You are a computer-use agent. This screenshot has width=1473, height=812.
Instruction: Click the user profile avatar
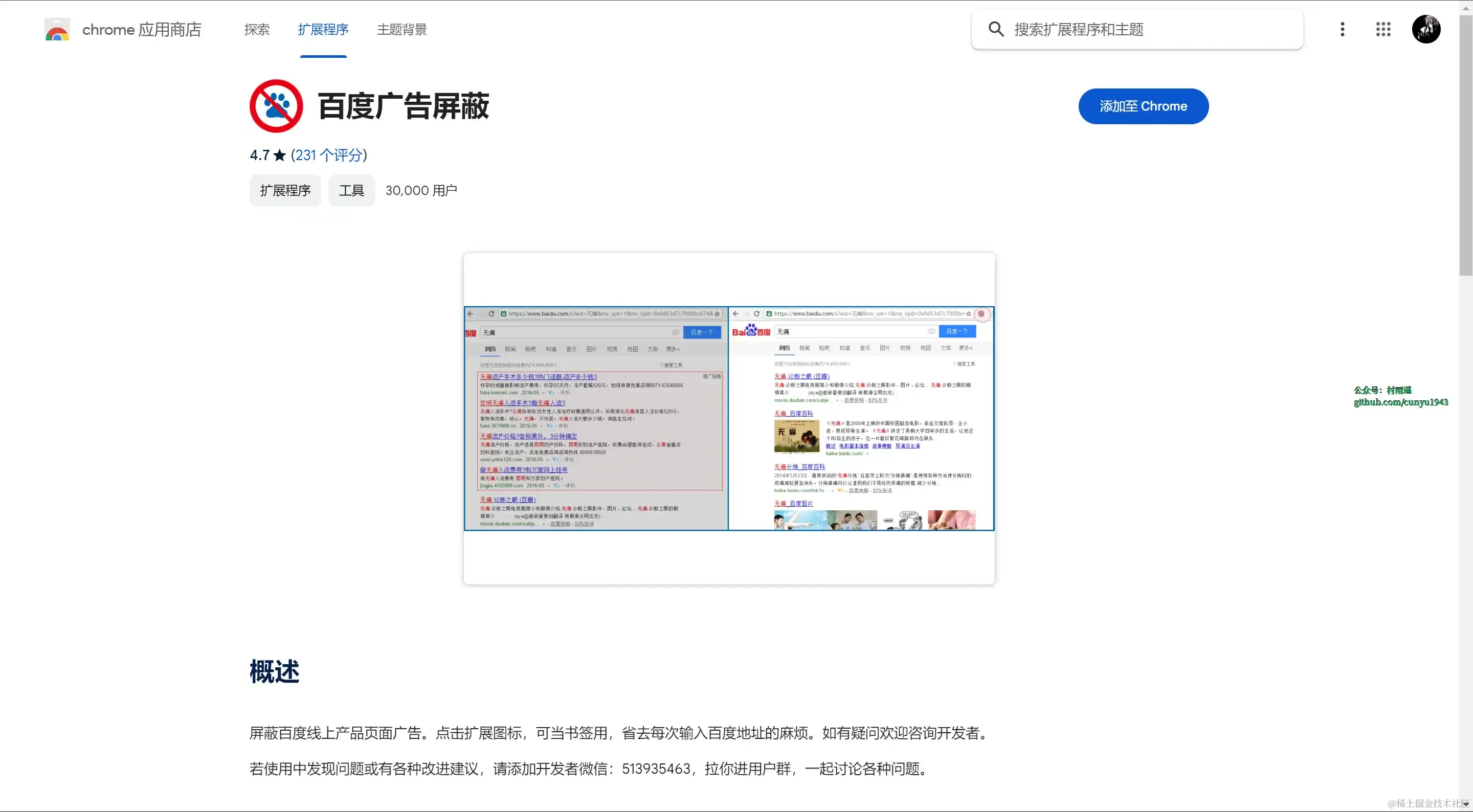[1425, 30]
